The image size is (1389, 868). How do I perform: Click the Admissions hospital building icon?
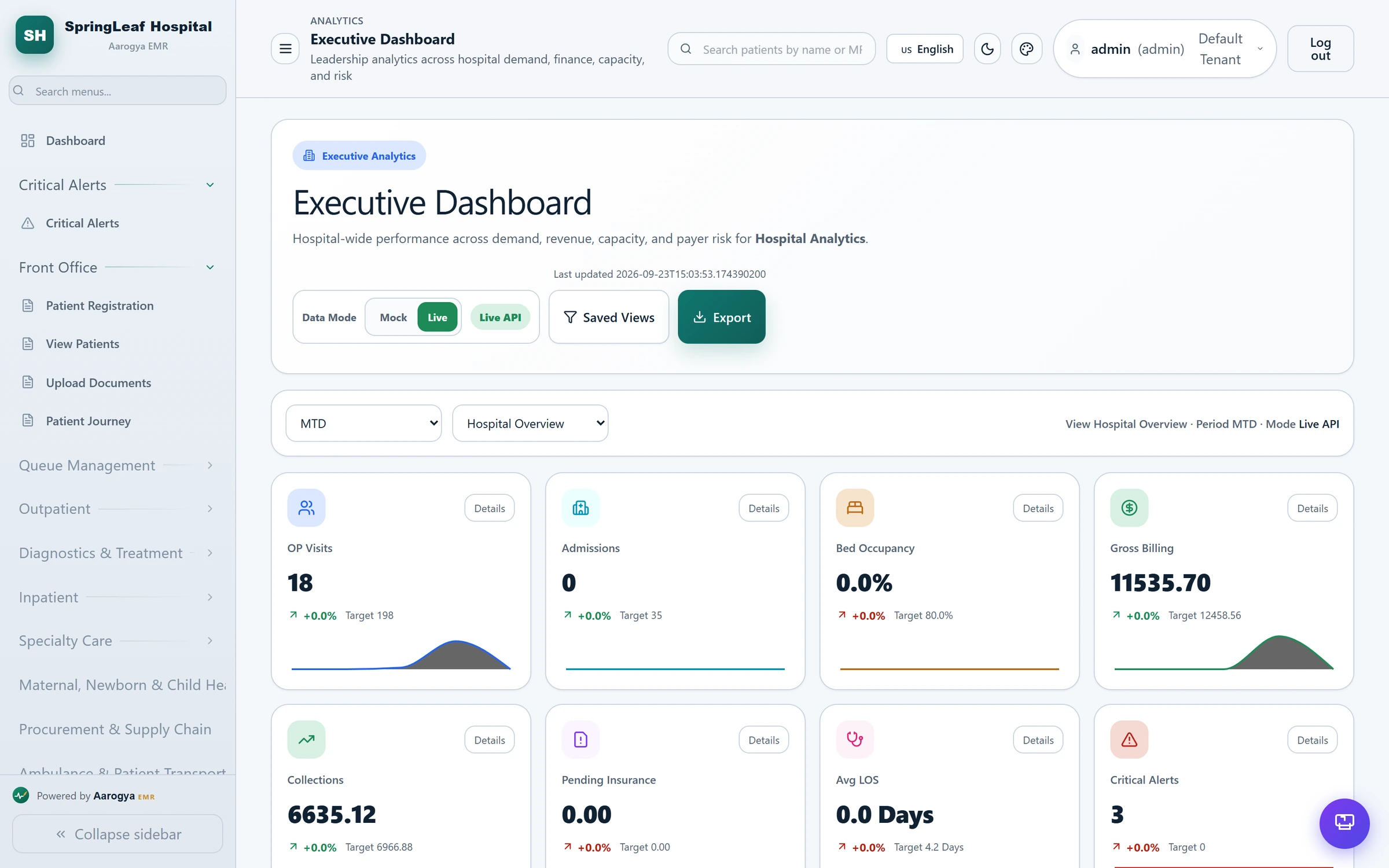(x=580, y=508)
